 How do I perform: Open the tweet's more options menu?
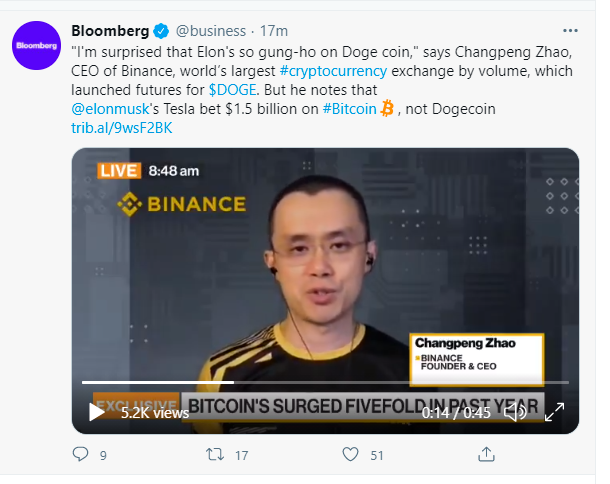pos(570,31)
